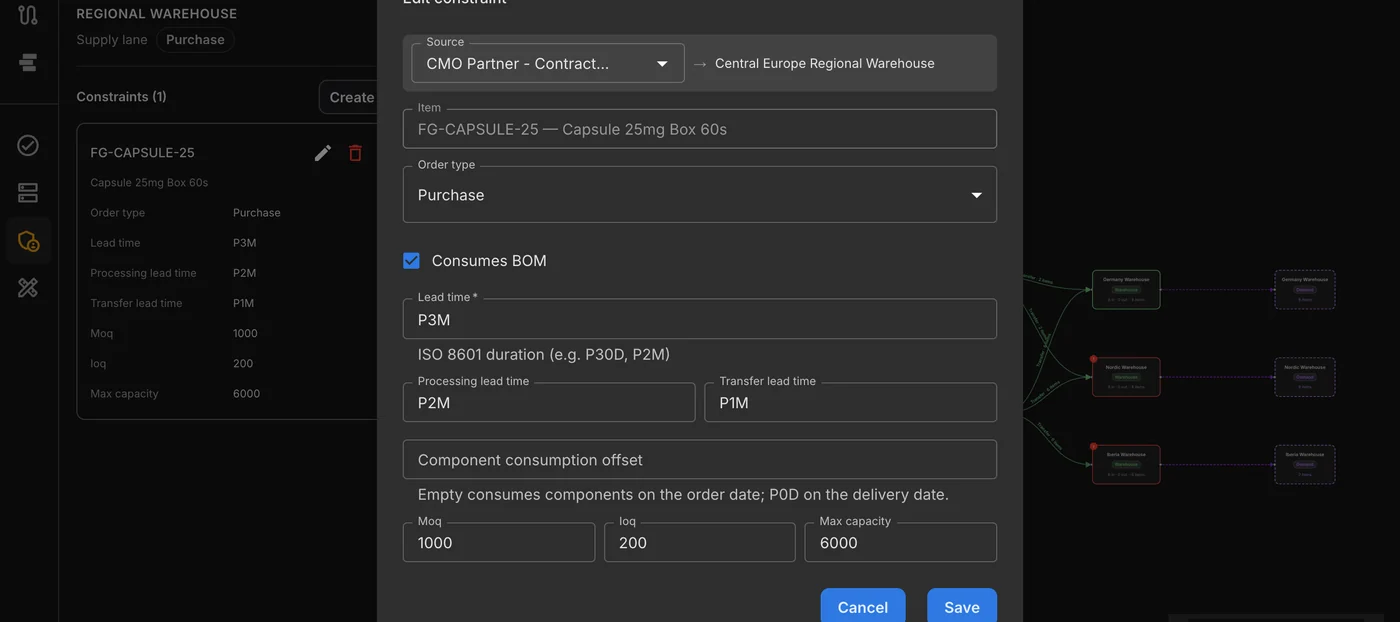Focus the Ioq field showing 200
The height and width of the screenshot is (622, 1400).
pyautogui.click(x=700, y=543)
